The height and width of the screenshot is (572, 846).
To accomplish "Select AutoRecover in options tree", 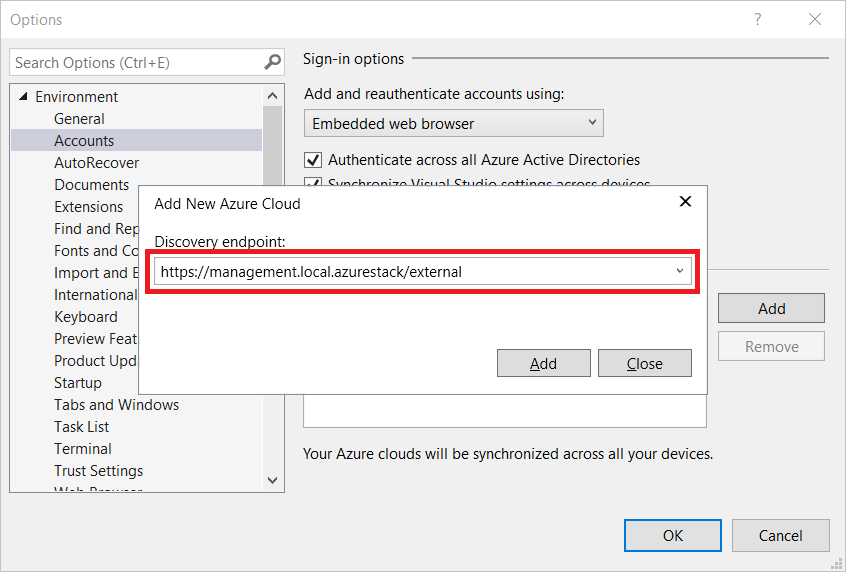I will click(96, 163).
